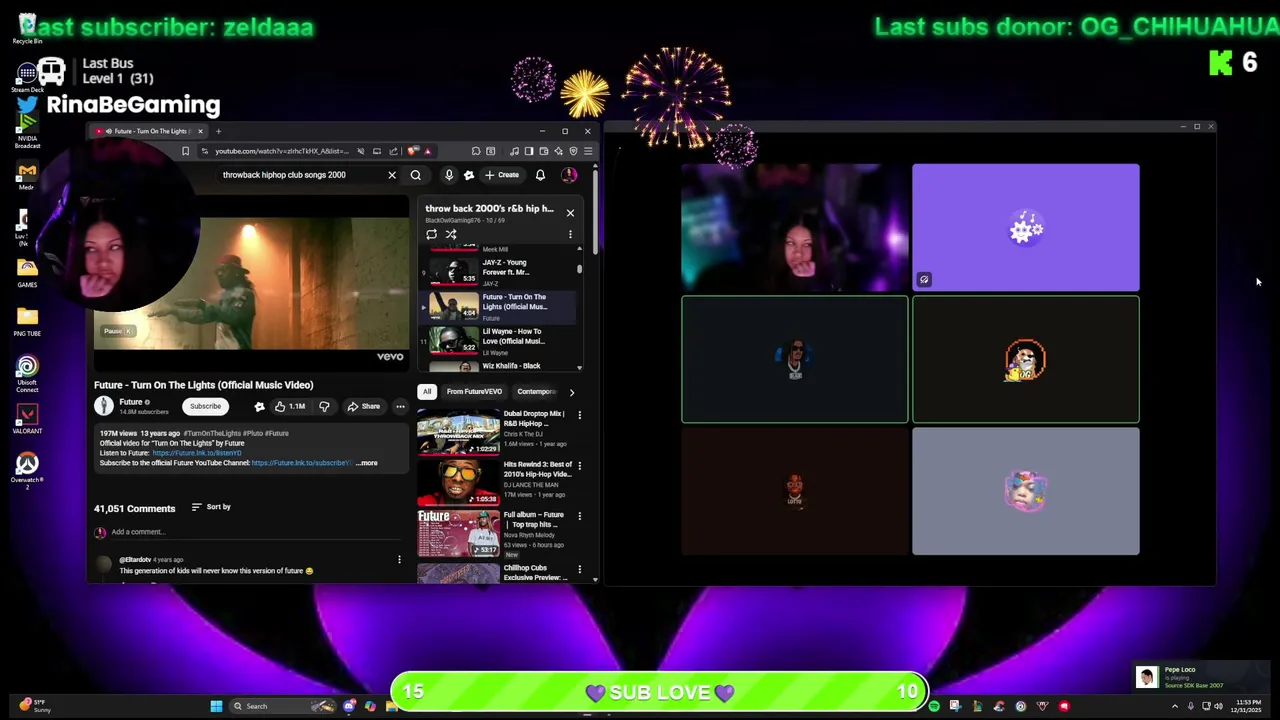Open a new browser tab with plus
The height and width of the screenshot is (720, 1280).
pyautogui.click(x=218, y=131)
